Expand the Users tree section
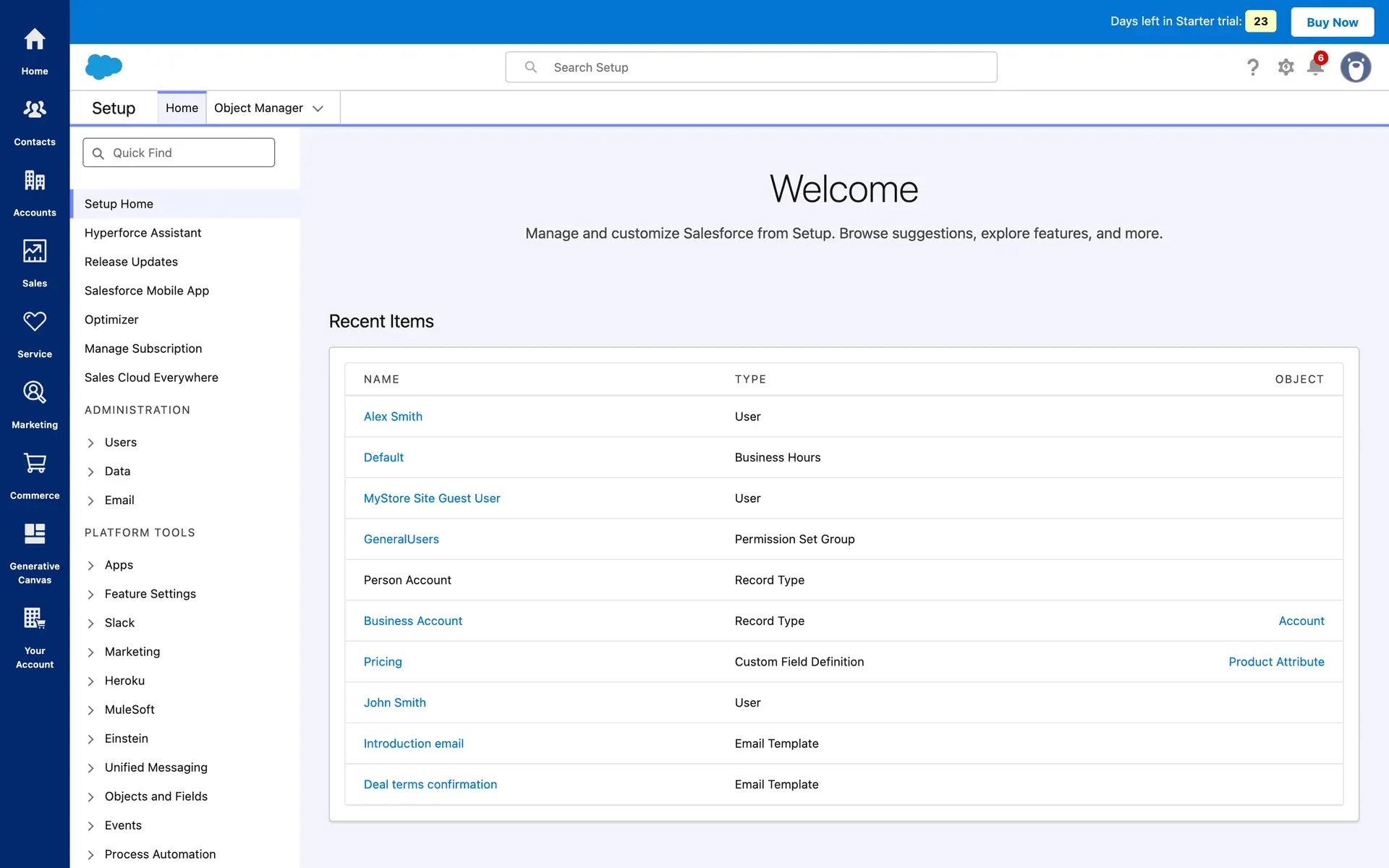This screenshot has height=868, width=1389. (91, 443)
